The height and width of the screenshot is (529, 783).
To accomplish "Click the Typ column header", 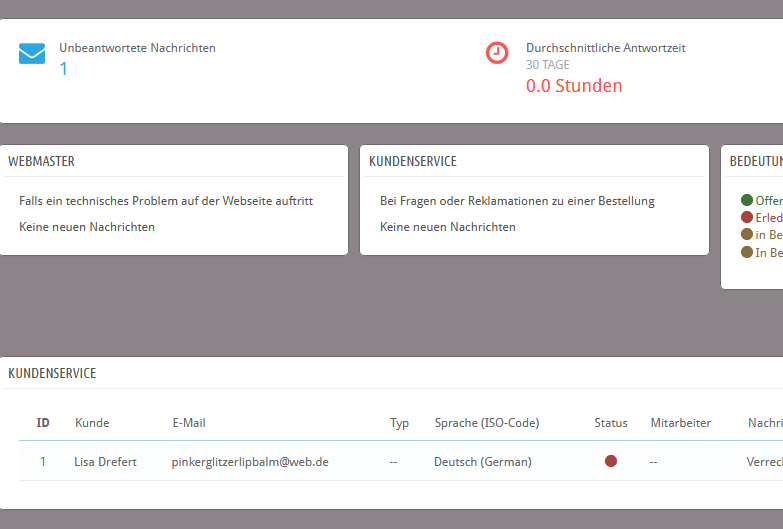I will point(399,423).
